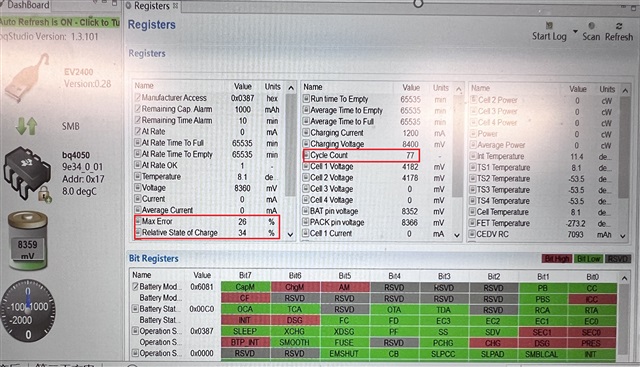
Task: Click the Cell 1 Voltage row icon
Action: [x=306, y=166]
